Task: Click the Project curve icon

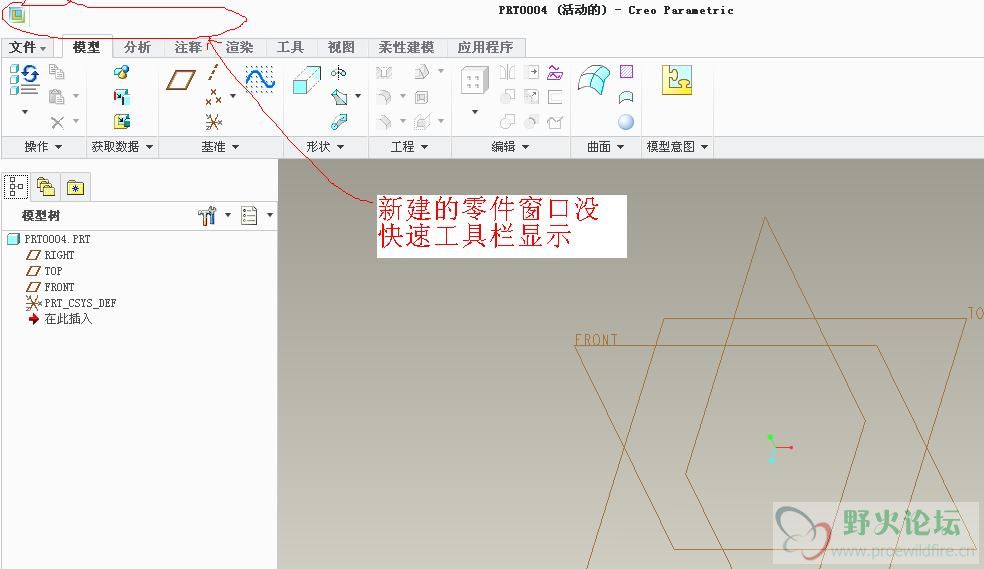Action: click(x=555, y=72)
